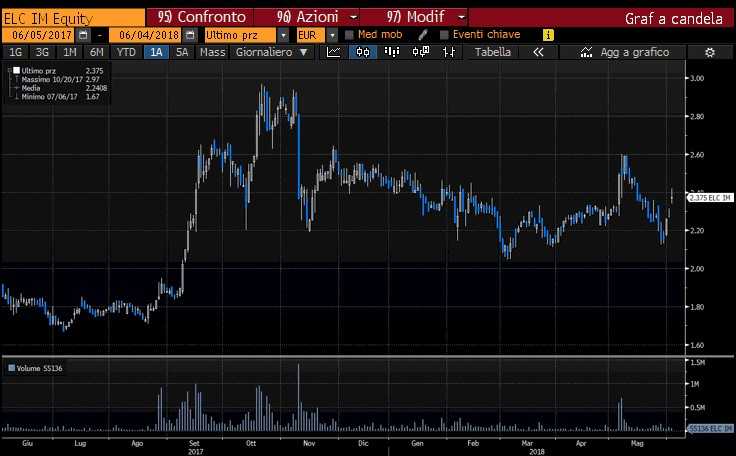
Task: Toggle the Ultimo prz legend box
Action: (16, 70)
